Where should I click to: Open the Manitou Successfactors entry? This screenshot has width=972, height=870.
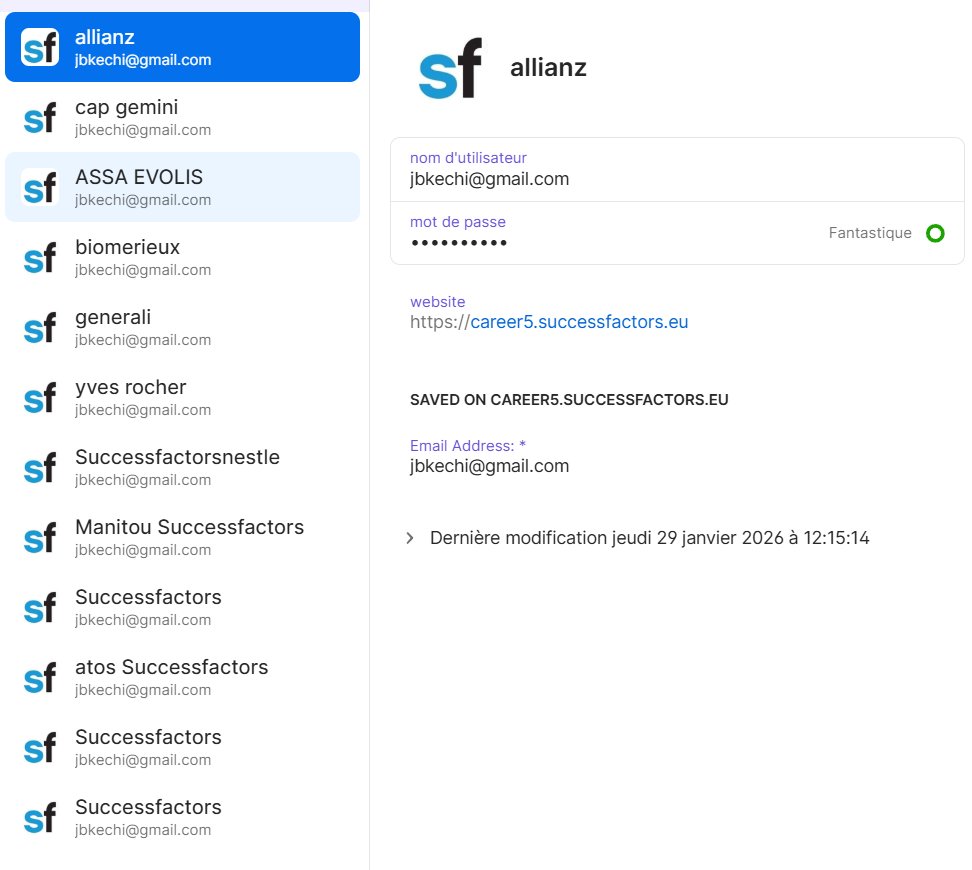[182, 538]
